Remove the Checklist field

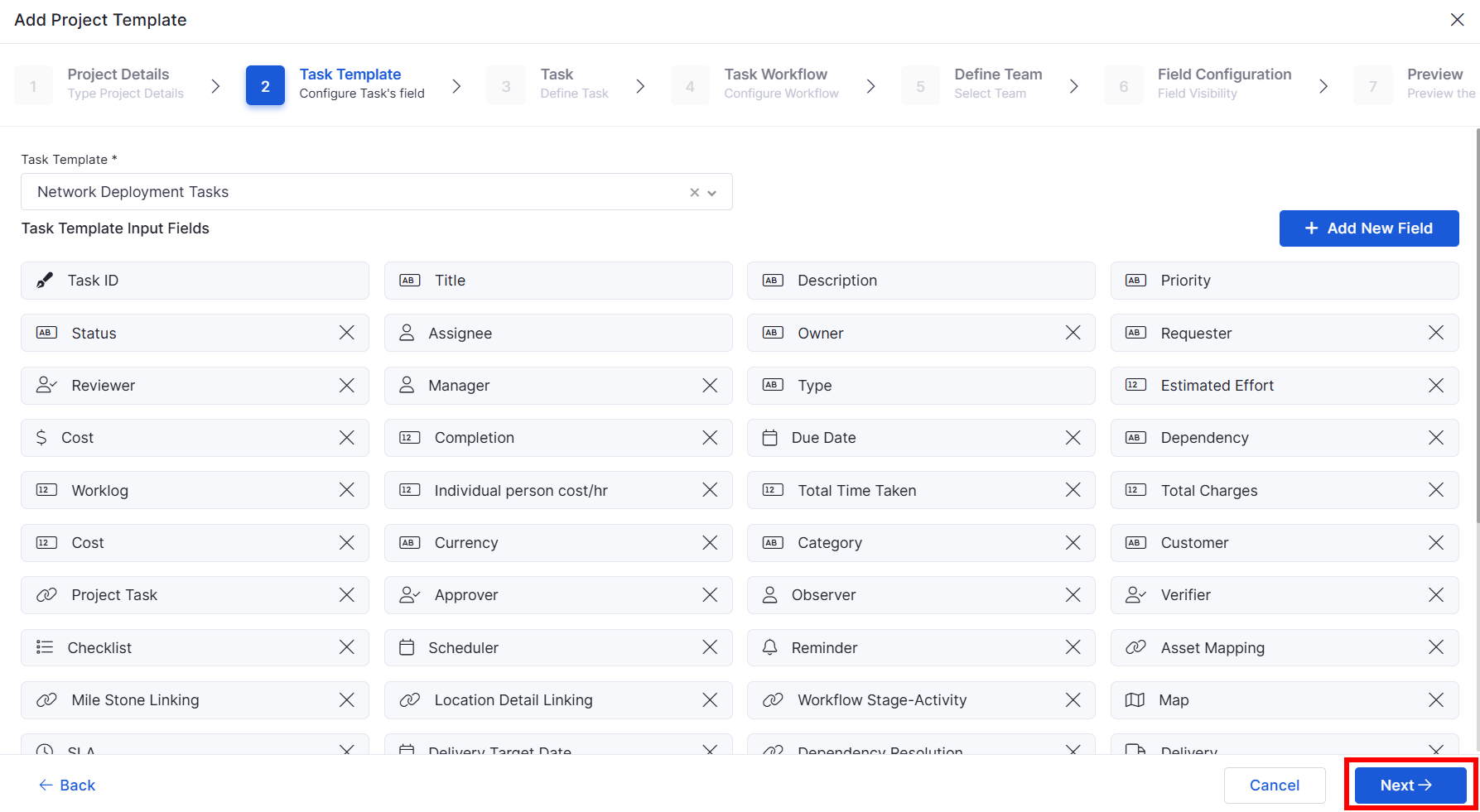tap(346, 647)
